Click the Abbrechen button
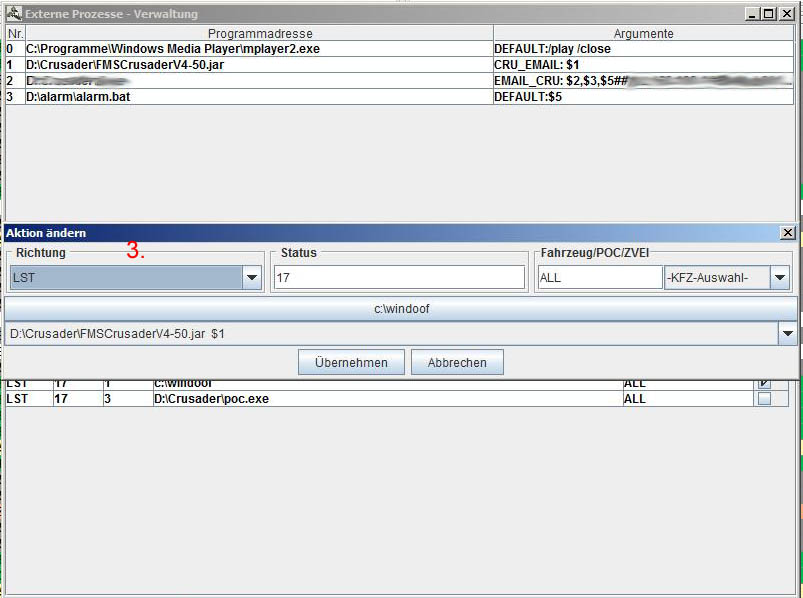This screenshot has height=598, width=803. pyautogui.click(x=456, y=363)
